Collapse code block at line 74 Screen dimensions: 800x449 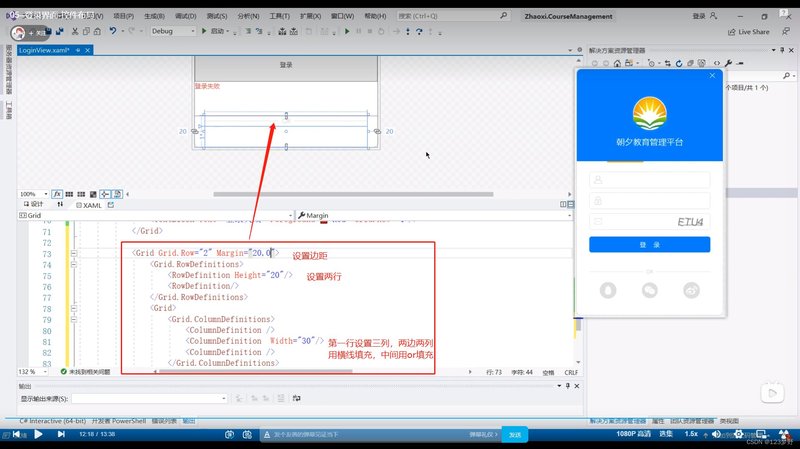click(x=74, y=264)
